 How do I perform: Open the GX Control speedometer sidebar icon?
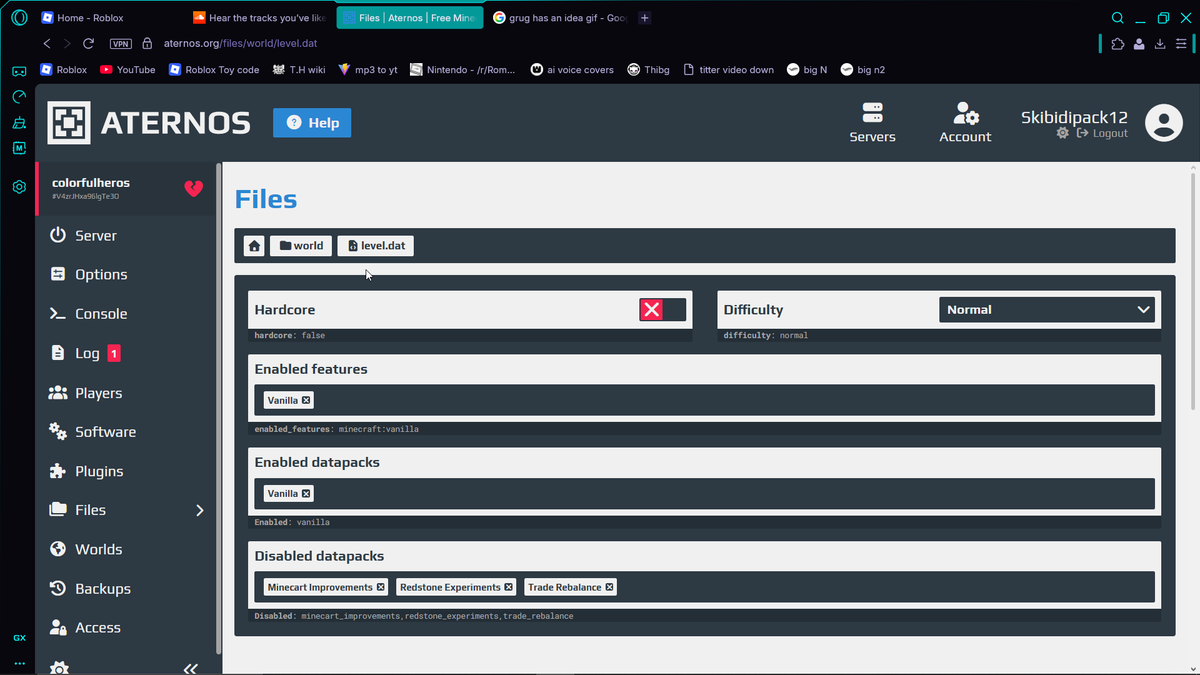[x=19, y=97]
